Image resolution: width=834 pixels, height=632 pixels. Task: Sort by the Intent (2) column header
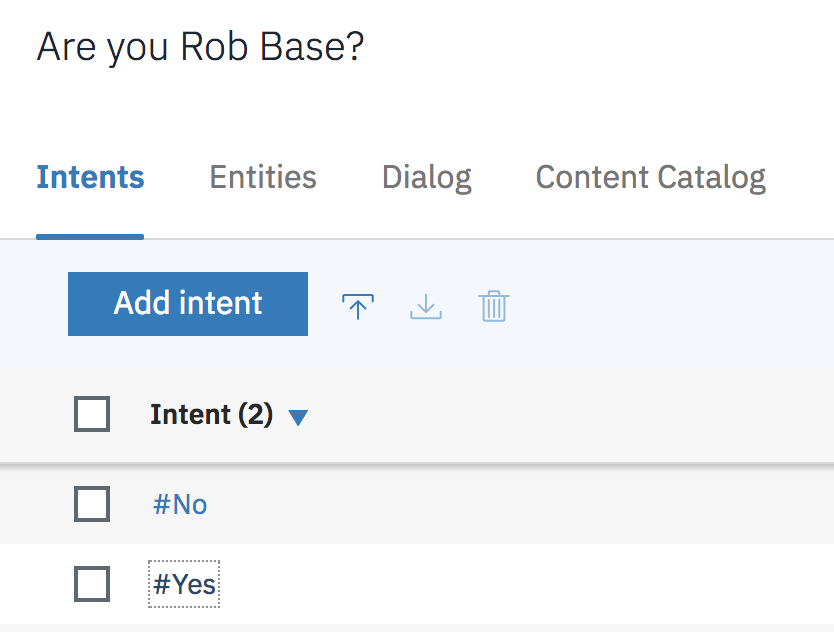pos(211,415)
